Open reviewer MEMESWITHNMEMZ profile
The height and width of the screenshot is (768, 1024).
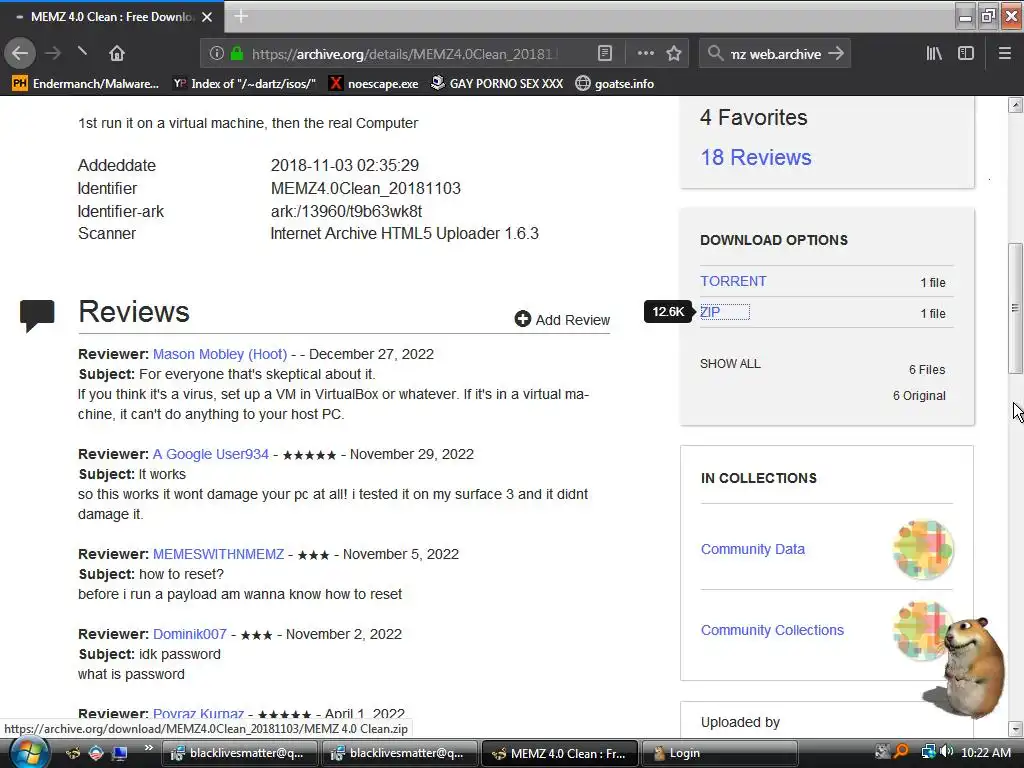coord(218,554)
